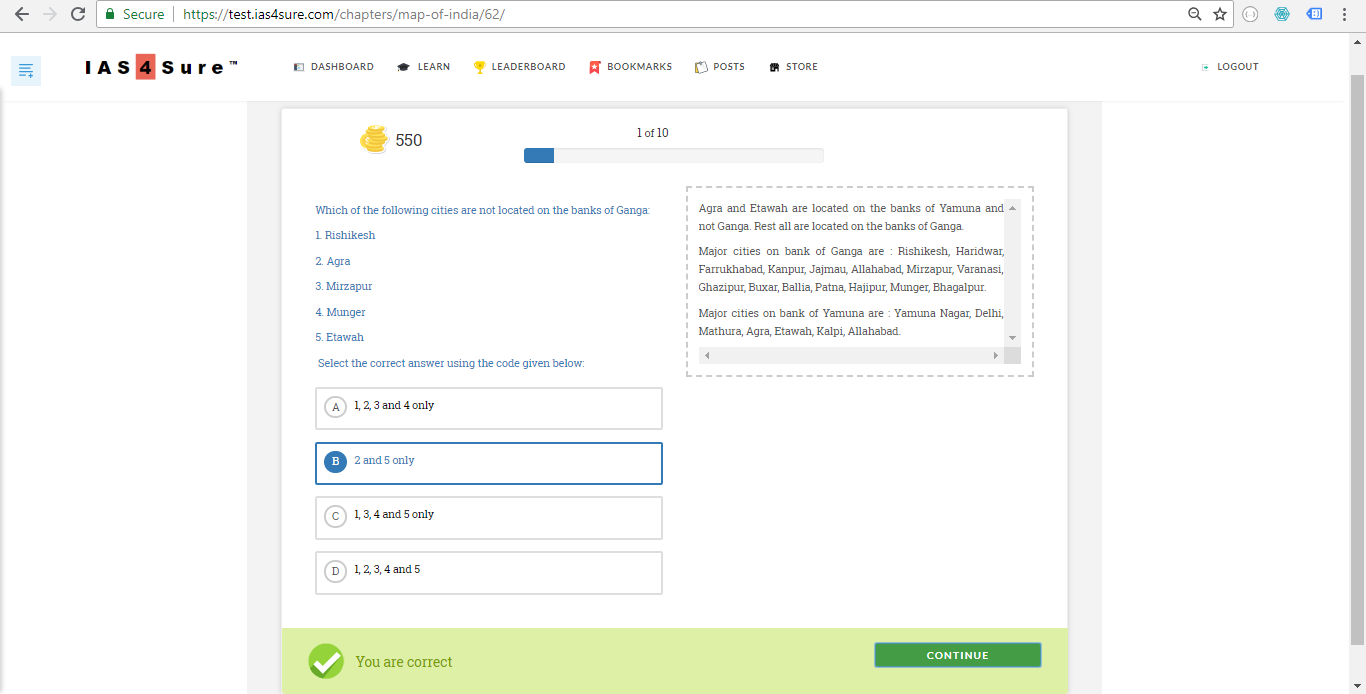Image resolution: width=1366 pixels, height=694 pixels.
Task: Click the green correct checkmark icon
Action: 326,661
